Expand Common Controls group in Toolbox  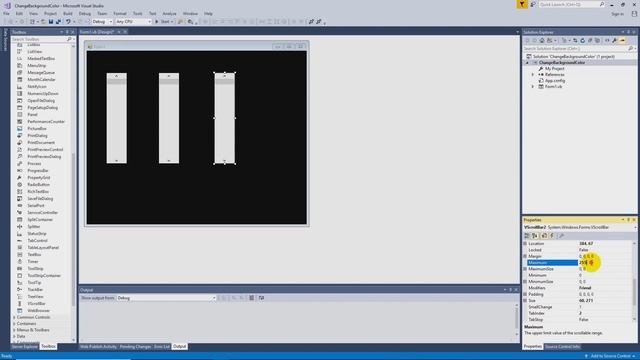(14, 317)
